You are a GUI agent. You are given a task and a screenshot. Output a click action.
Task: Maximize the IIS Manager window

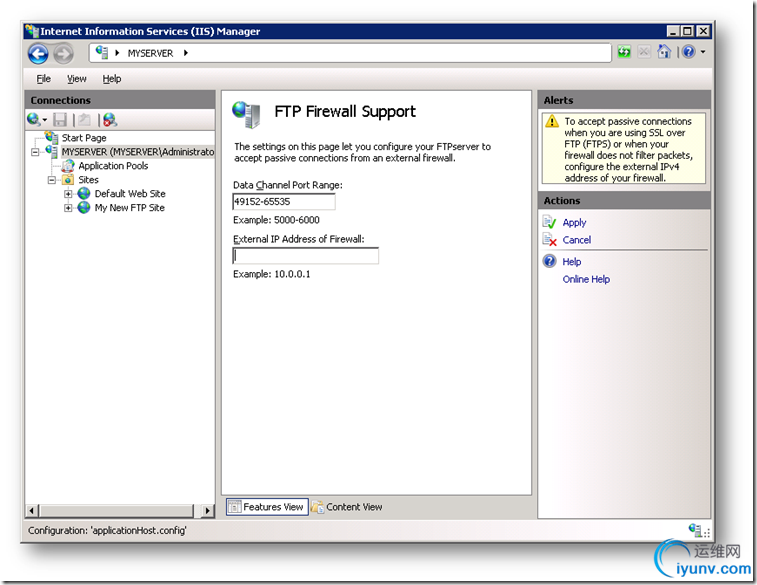(688, 31)
